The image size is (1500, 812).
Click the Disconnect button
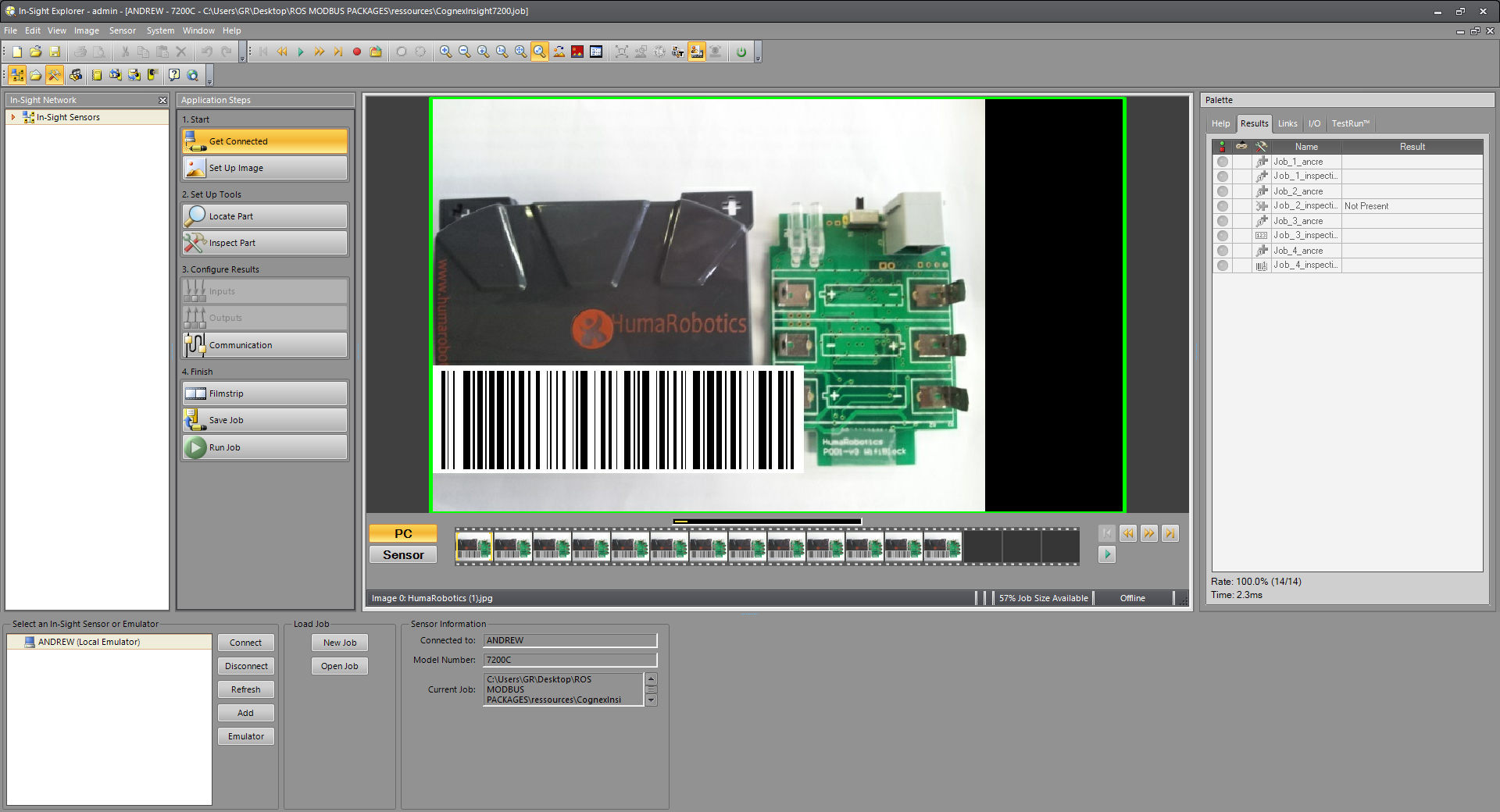(x=246, y=666)
